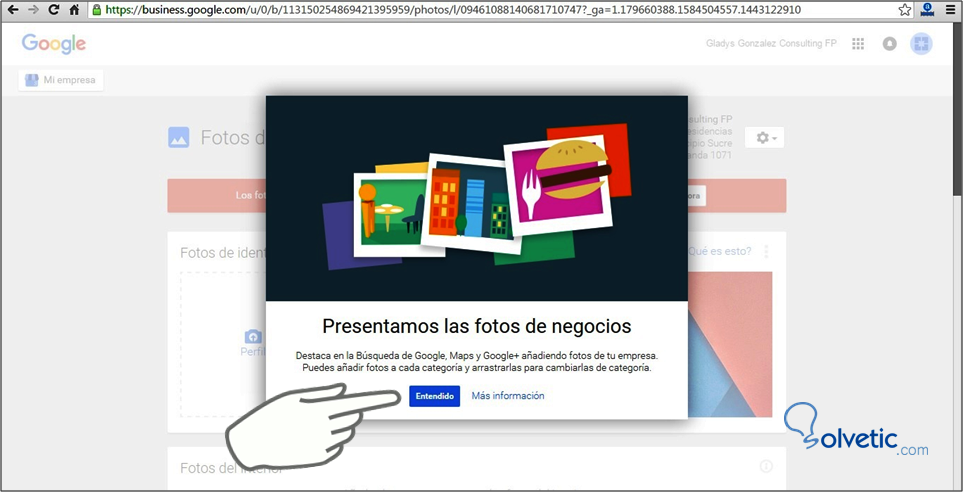Click the cover photo thumbnail
The height and width of the screenshot is (492, 963).
(x=730, y=345)
